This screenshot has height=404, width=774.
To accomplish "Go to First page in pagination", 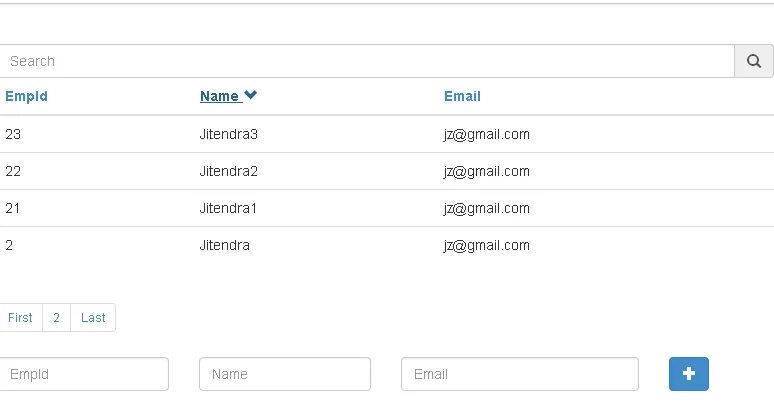I will tap(20, 318).
